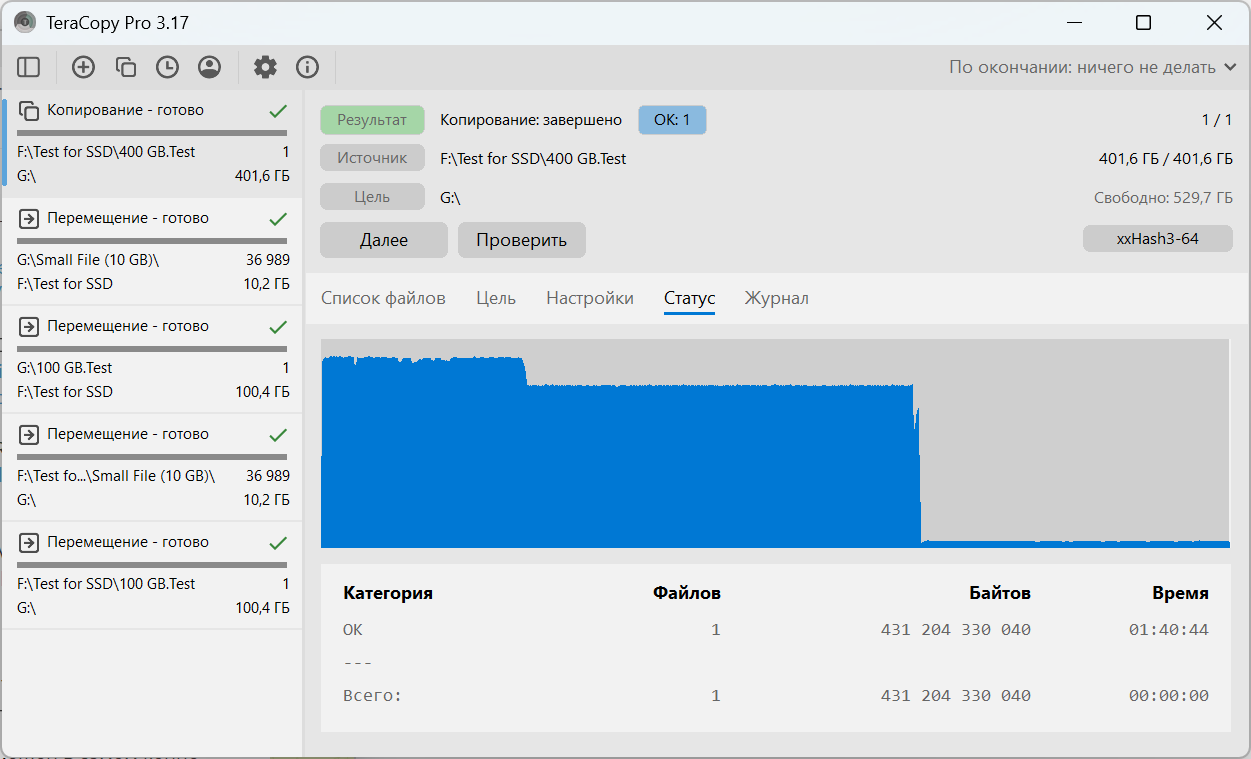Click 'G:\100 GB.Test' task path
Screen dimensions: 1251x759
(65, 368)
